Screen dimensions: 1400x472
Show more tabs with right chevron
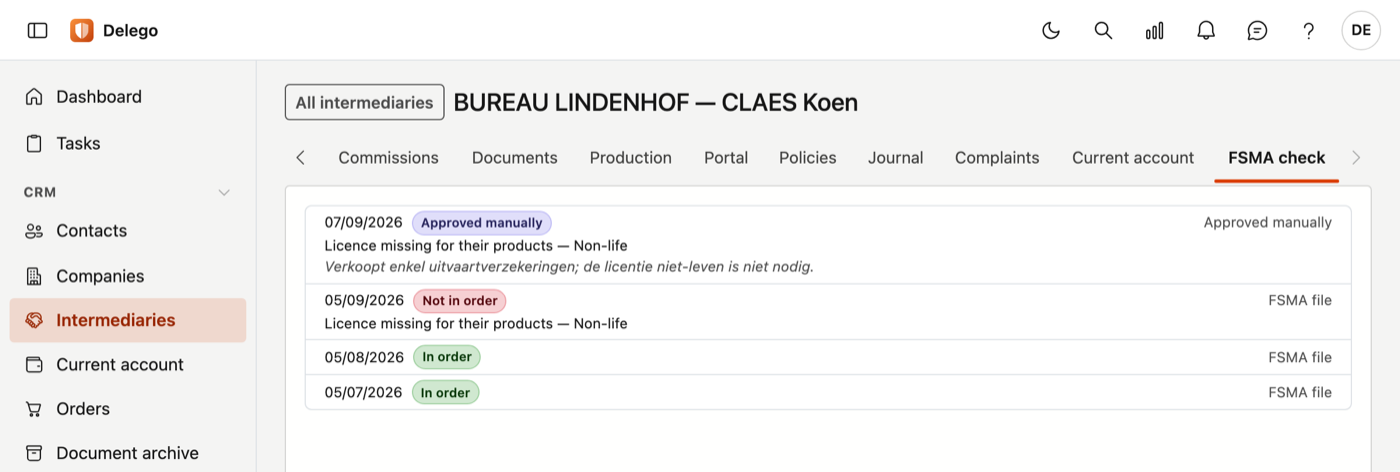click(x=1356, y=157)
